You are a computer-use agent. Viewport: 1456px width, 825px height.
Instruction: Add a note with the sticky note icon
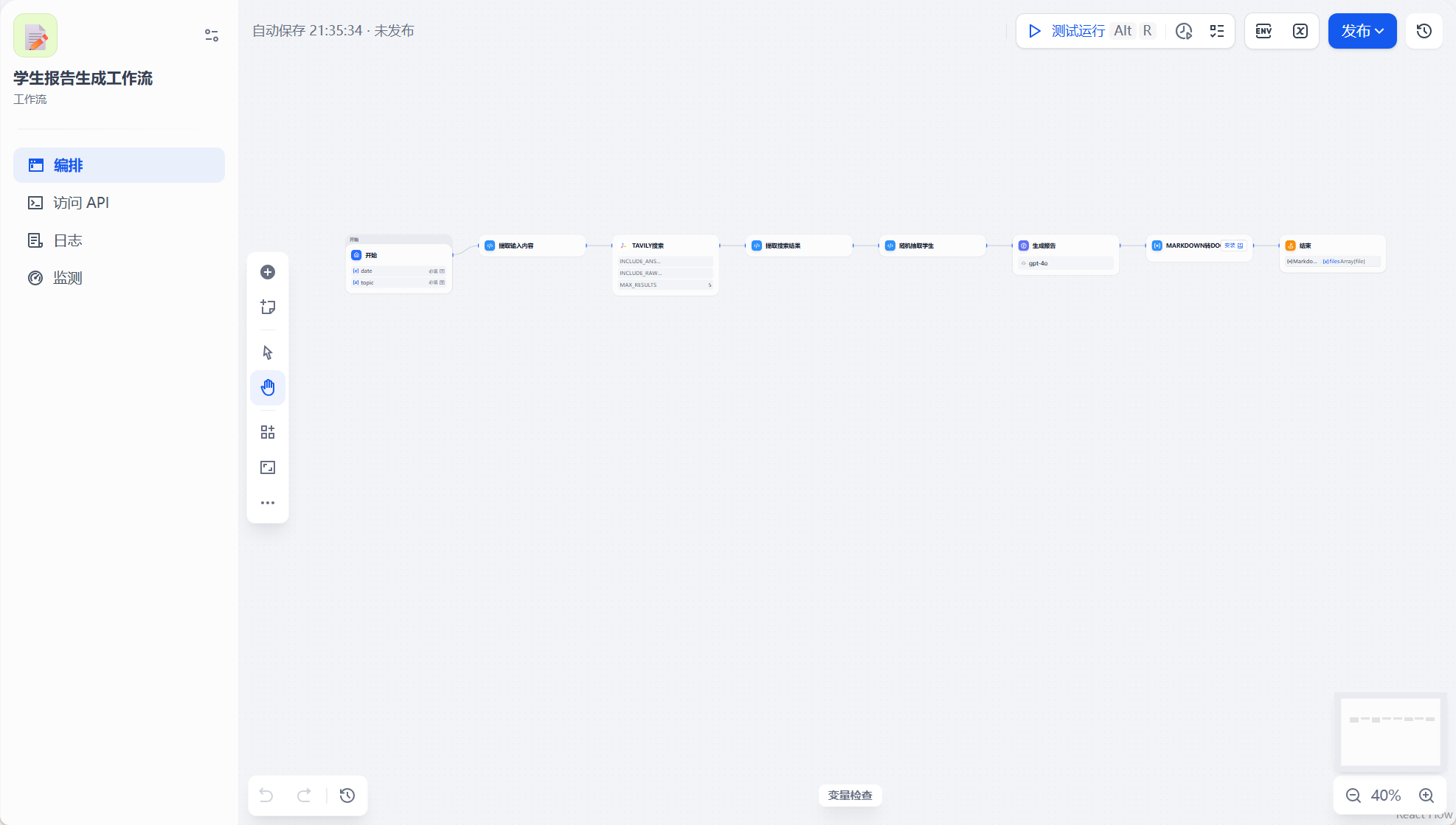(268, 307)
